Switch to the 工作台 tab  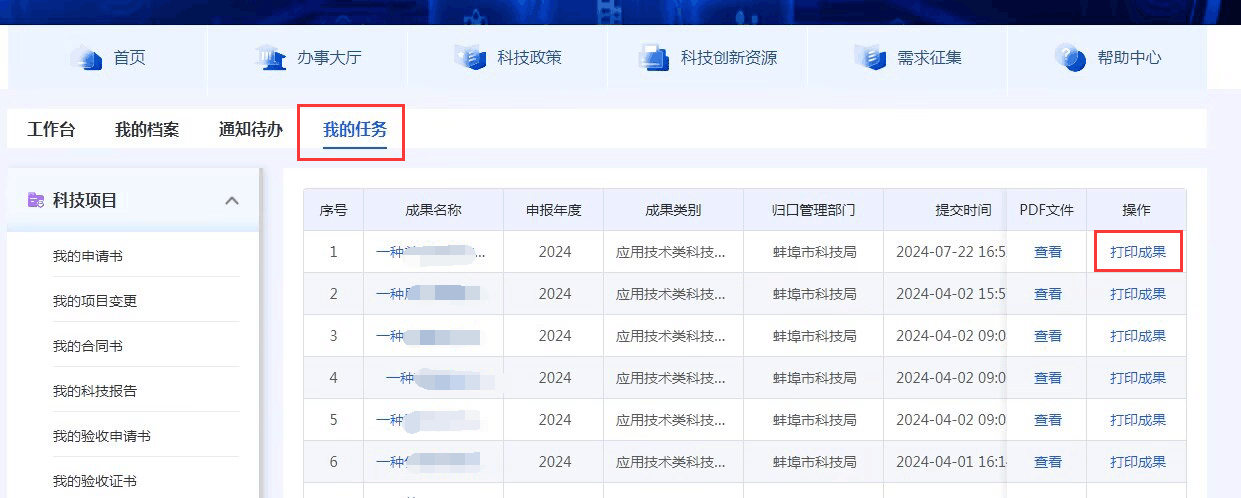[x=51, y=129]
